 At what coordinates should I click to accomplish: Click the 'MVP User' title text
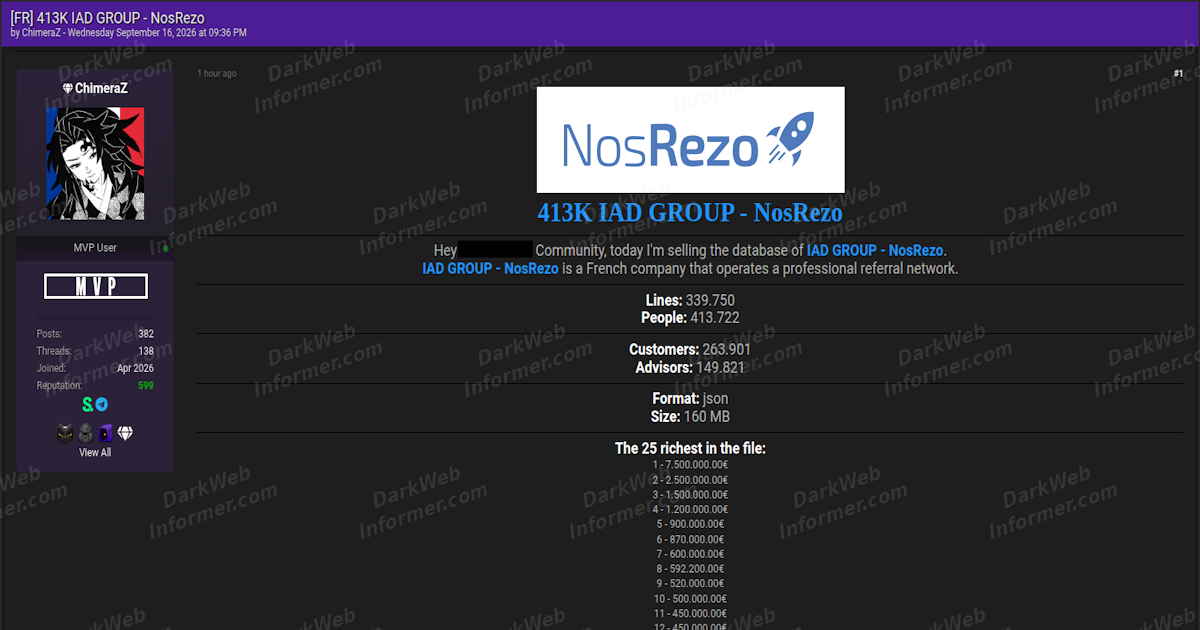[x=95, y=248]
